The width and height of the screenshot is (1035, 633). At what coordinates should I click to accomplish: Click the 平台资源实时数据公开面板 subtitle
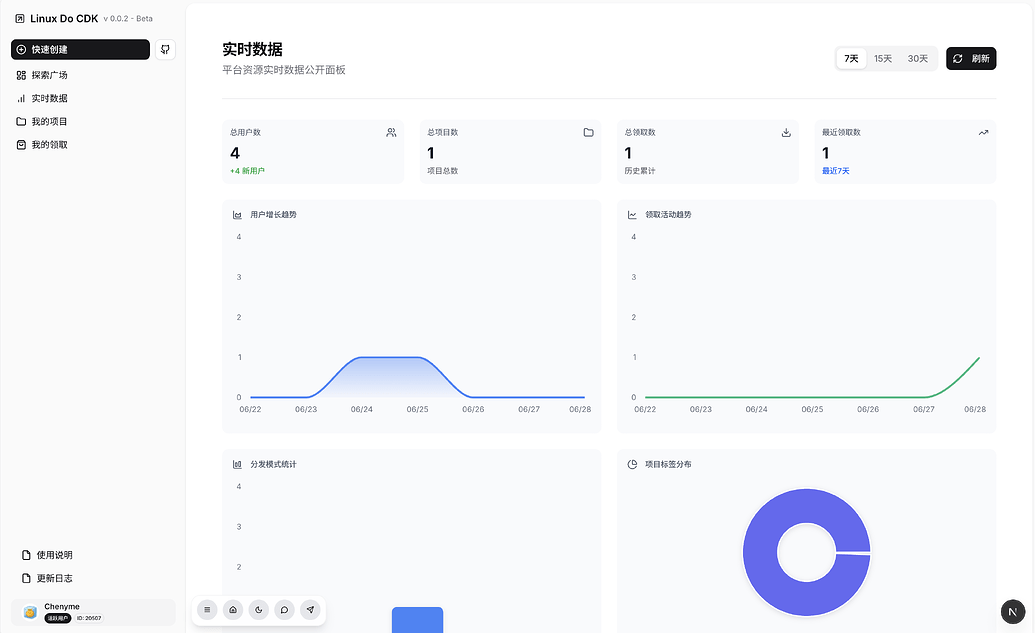click(x=284, y=70)
